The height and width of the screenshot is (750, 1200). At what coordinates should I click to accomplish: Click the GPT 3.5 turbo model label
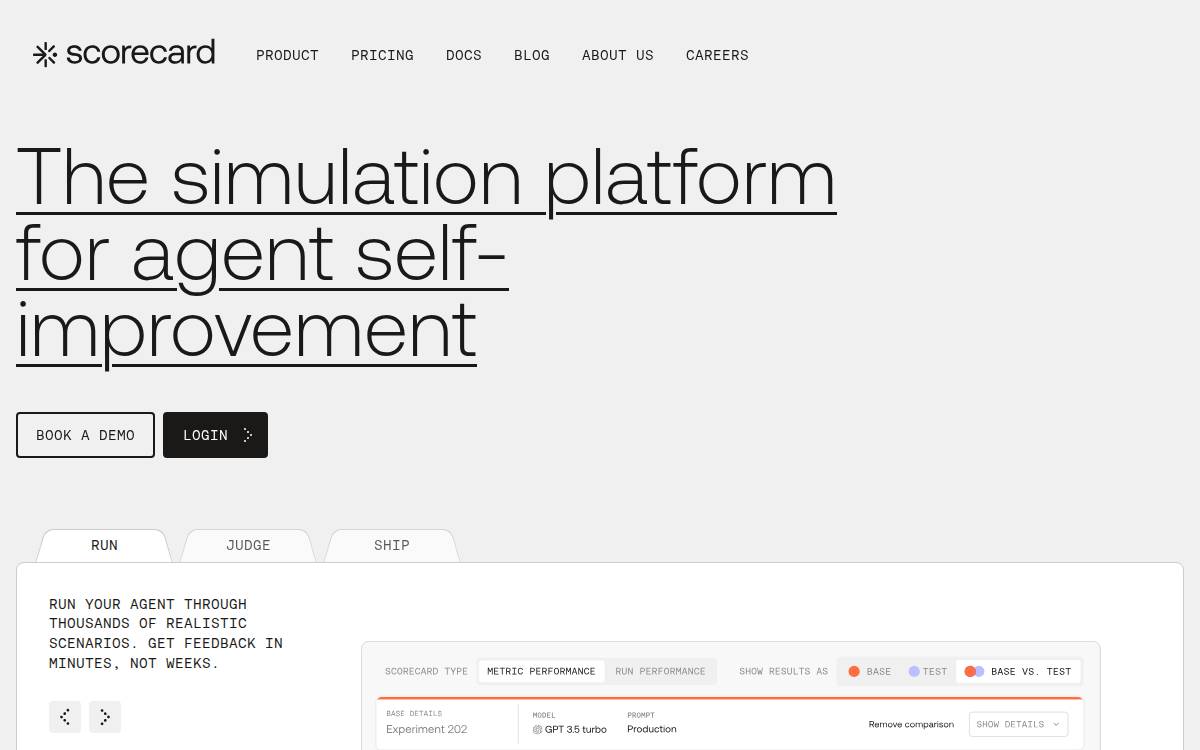pos(569,729)
